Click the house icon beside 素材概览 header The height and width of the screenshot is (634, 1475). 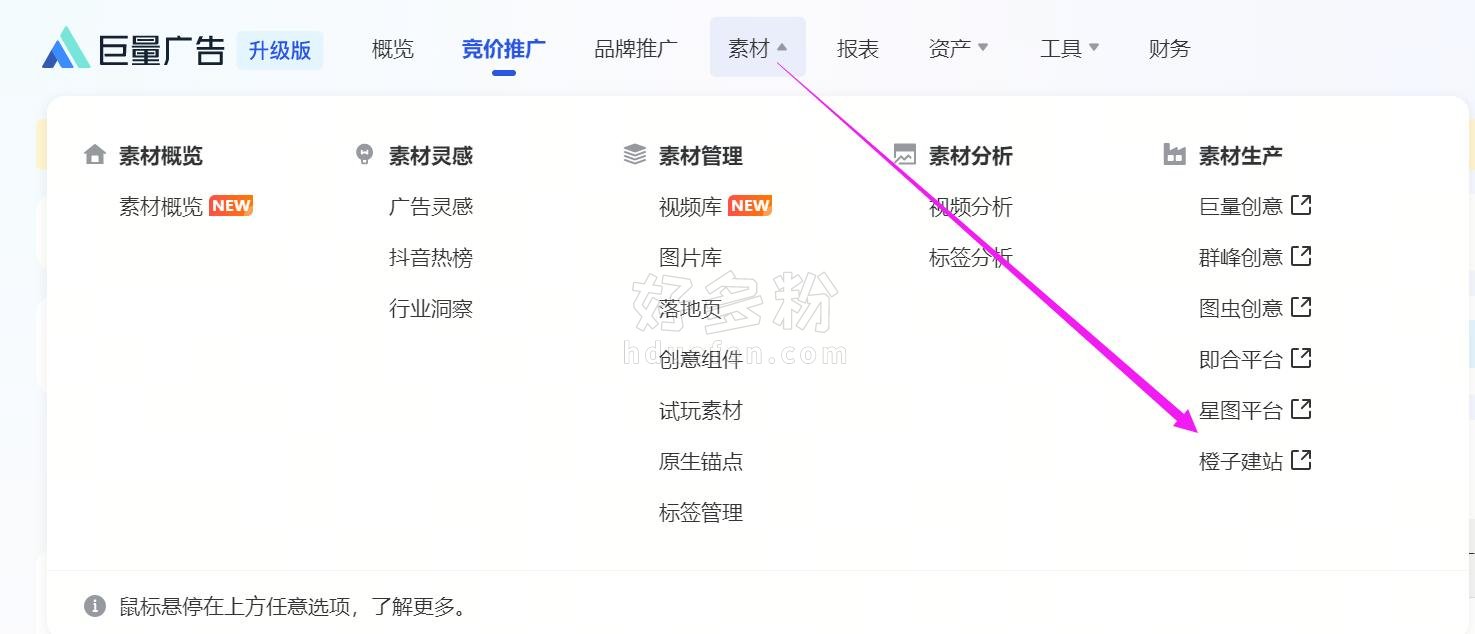click(x=95, y=155)
